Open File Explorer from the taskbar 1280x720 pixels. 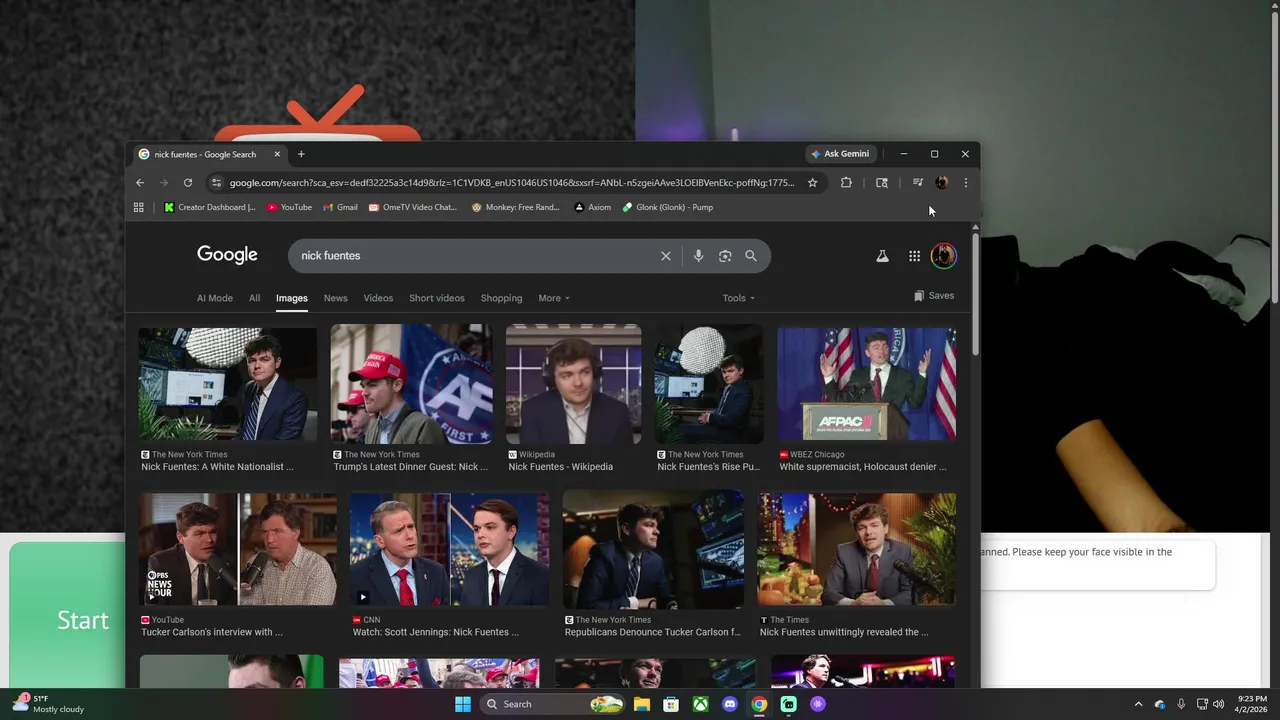(x=642, y=704)
